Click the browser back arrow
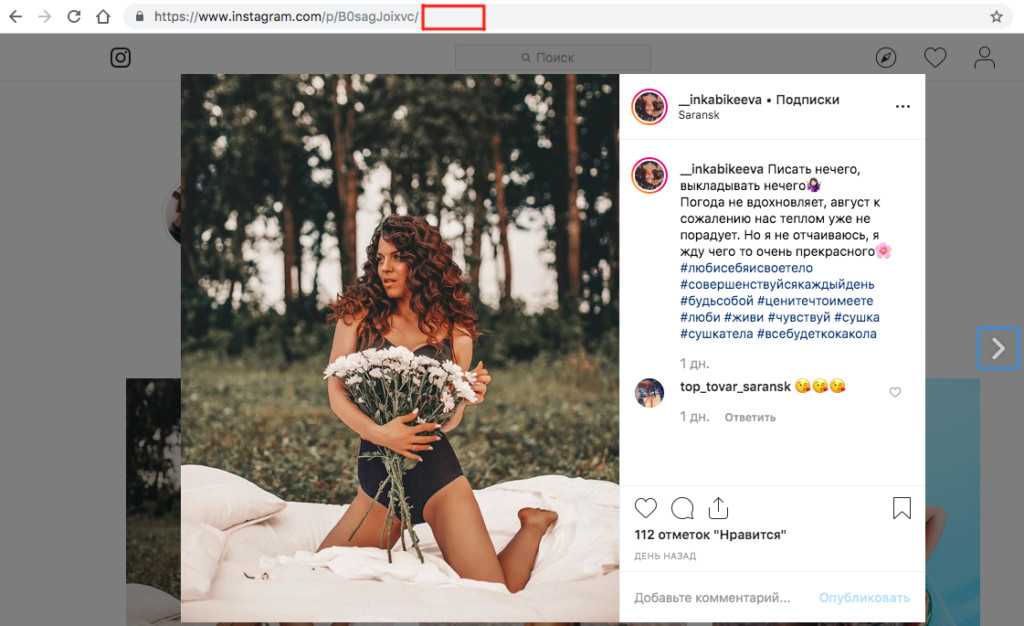Viewport: 1024px width, 626px height. point(16,16)
